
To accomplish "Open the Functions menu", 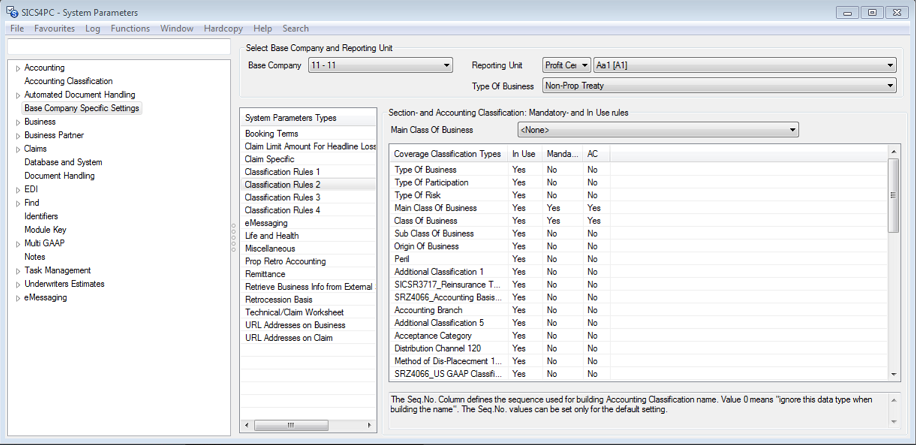I will (130, 29).
